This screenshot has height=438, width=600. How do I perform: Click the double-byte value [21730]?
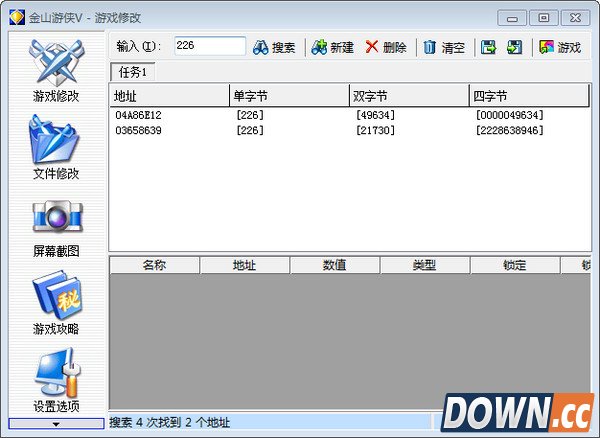click(375, 130)
